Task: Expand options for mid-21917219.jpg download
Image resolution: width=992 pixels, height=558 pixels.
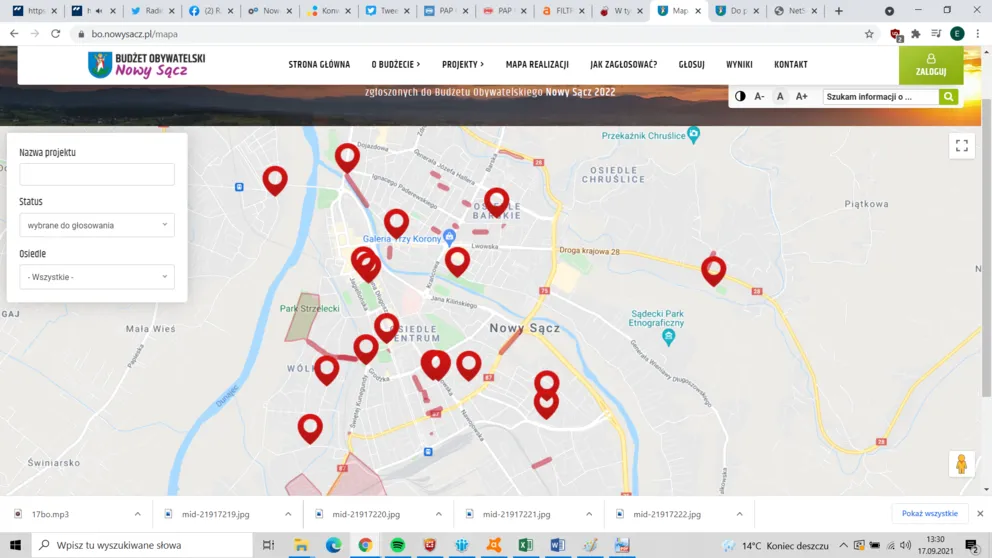Action: 288,514
